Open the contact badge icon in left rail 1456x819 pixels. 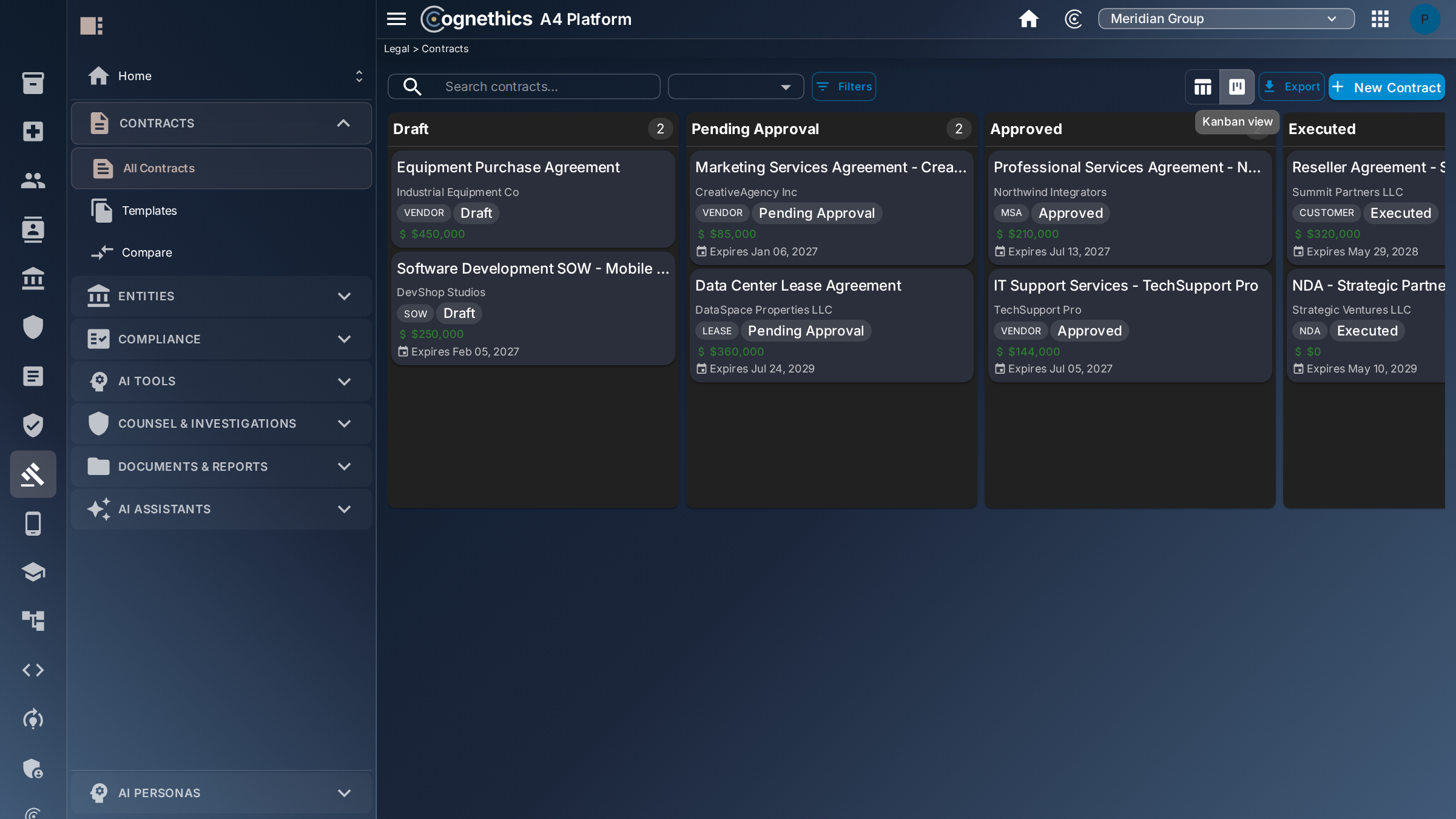pyautogui.click(x=33, y=229)
